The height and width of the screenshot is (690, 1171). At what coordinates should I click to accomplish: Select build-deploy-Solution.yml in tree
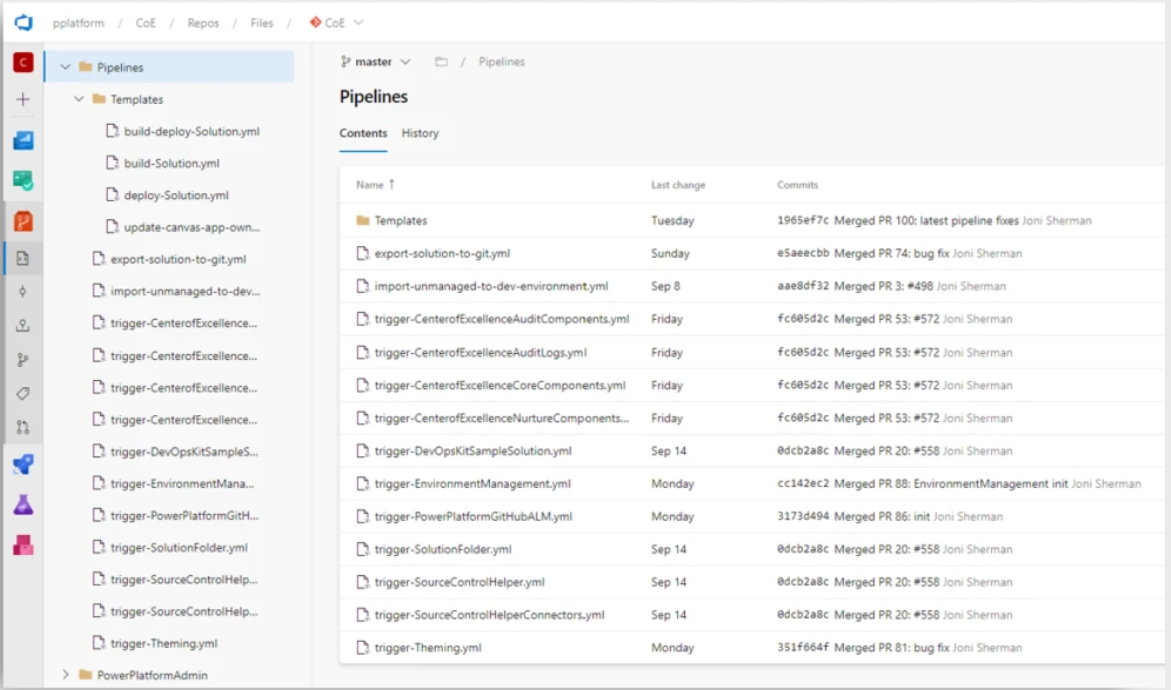click(191, 131)
